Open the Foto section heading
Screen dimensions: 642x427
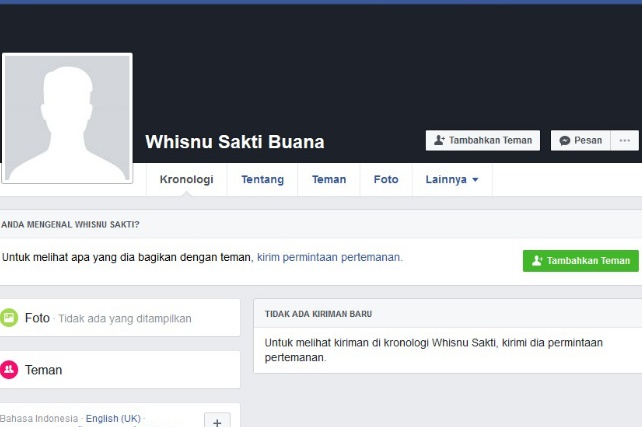(37, 318)
